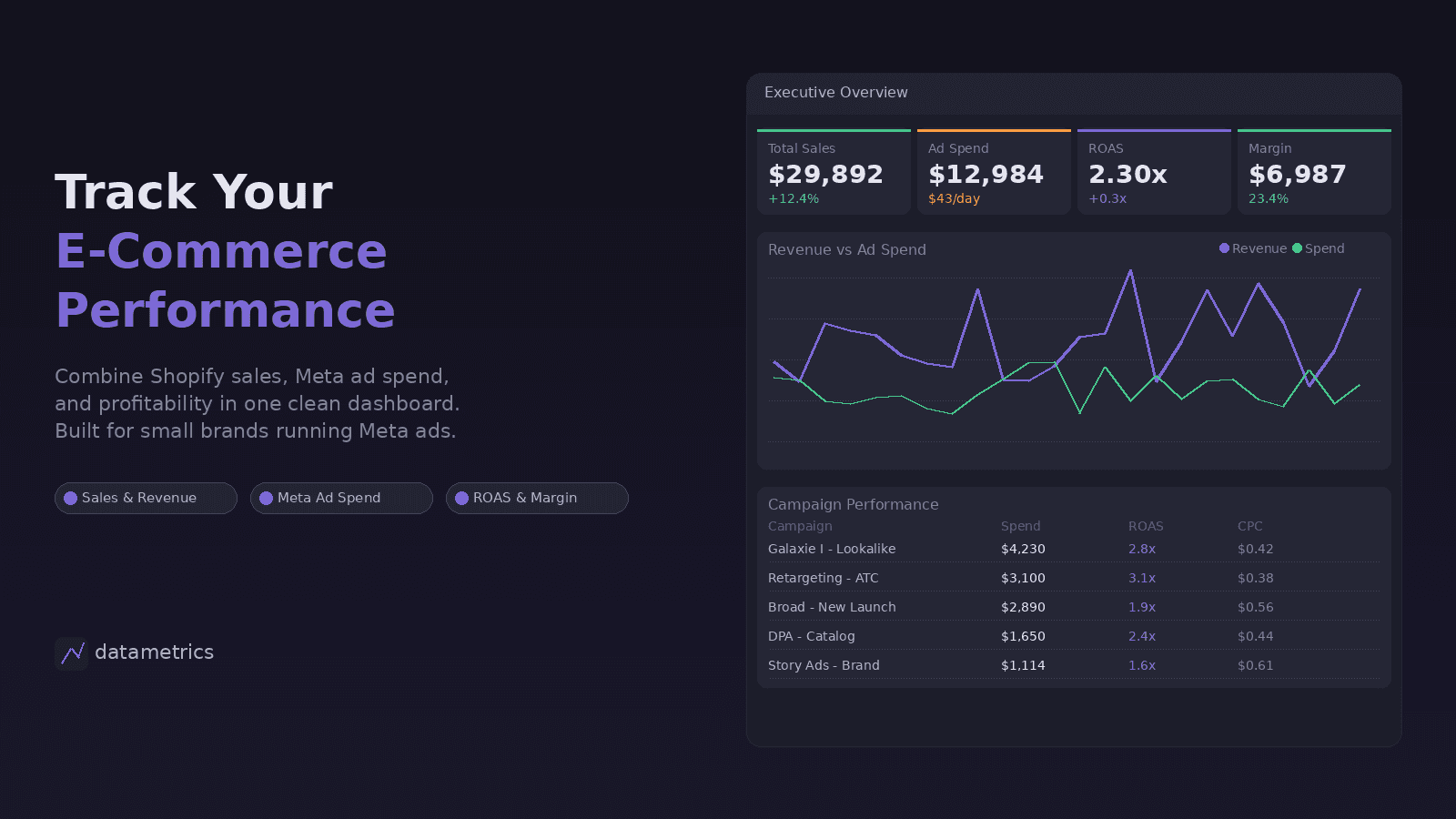Click the 1.6x ROAS value
Screen dimensions: 1456x819
click(x=1142, y=665)
